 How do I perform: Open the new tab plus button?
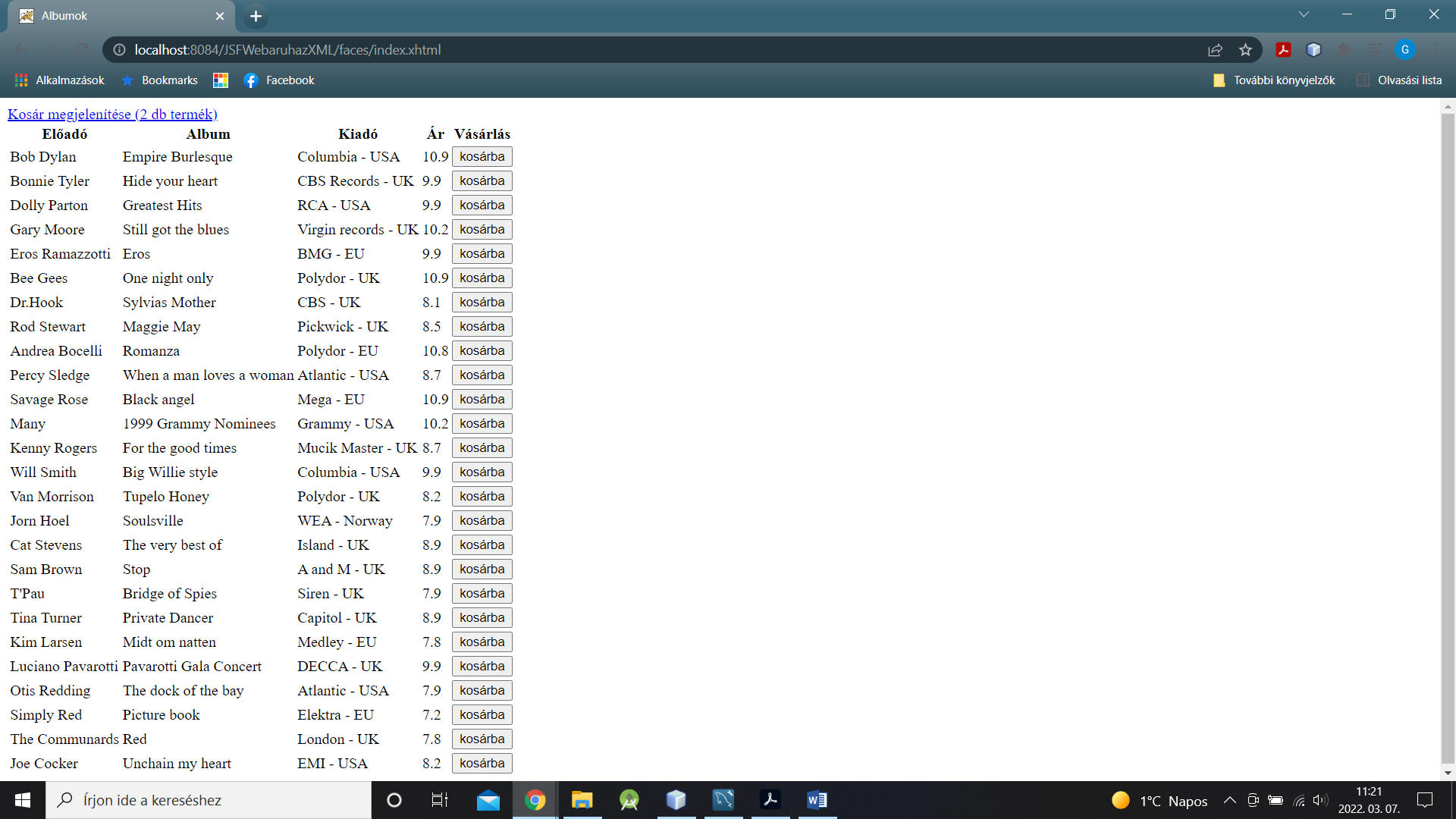[x=256, y=16]
